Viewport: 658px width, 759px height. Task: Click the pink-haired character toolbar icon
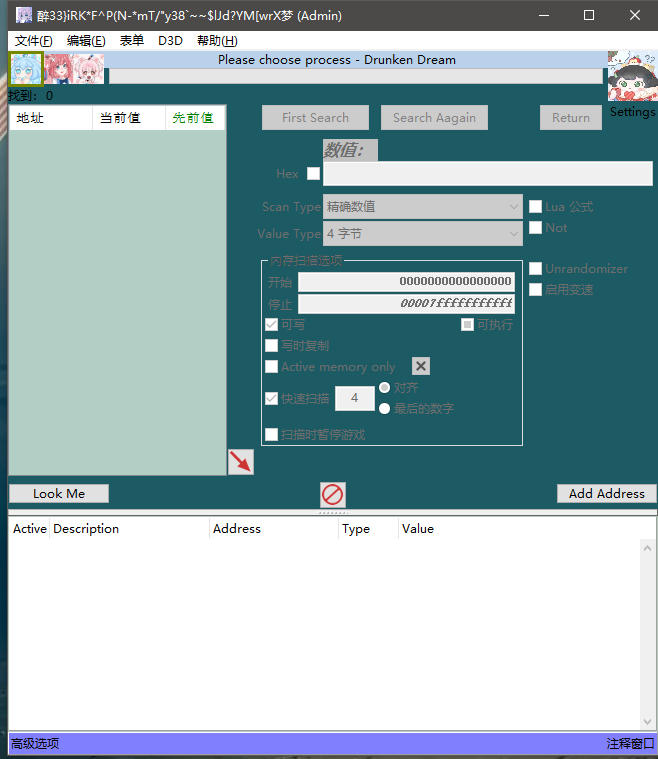(x=89, y=69)
